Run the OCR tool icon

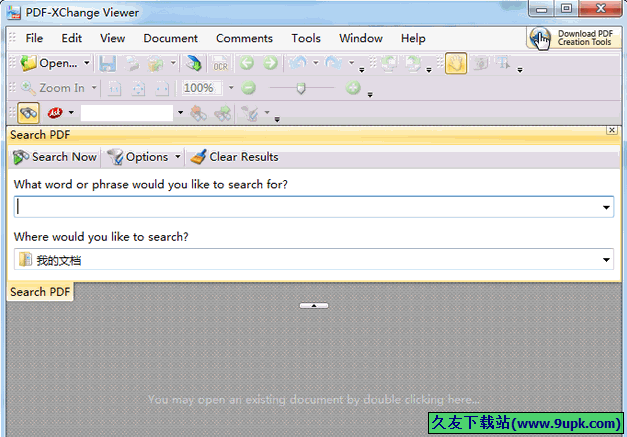click(x=220, y=64)
